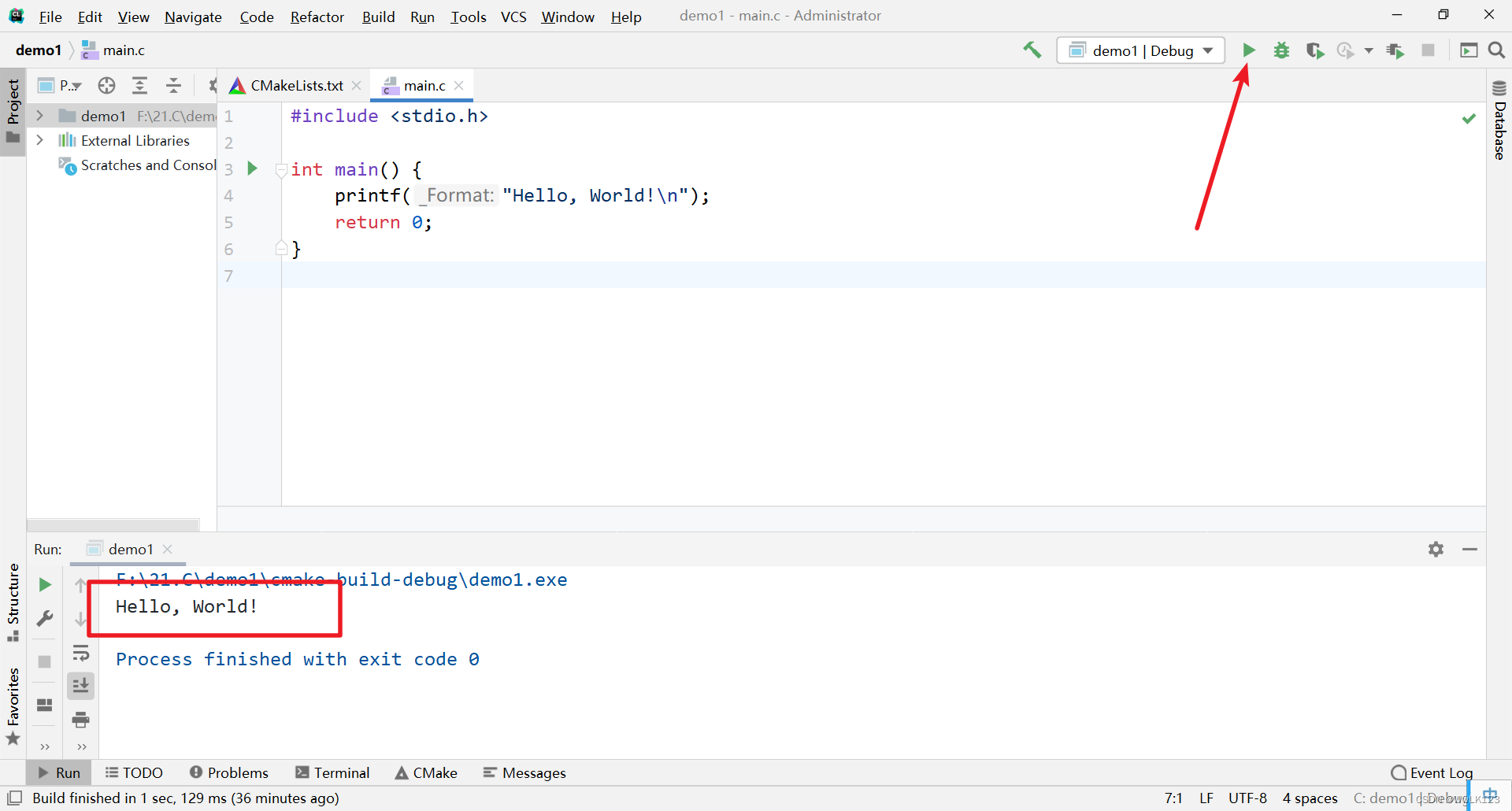Click the Search Everywhere magnifier icon

pos(1496,50)
